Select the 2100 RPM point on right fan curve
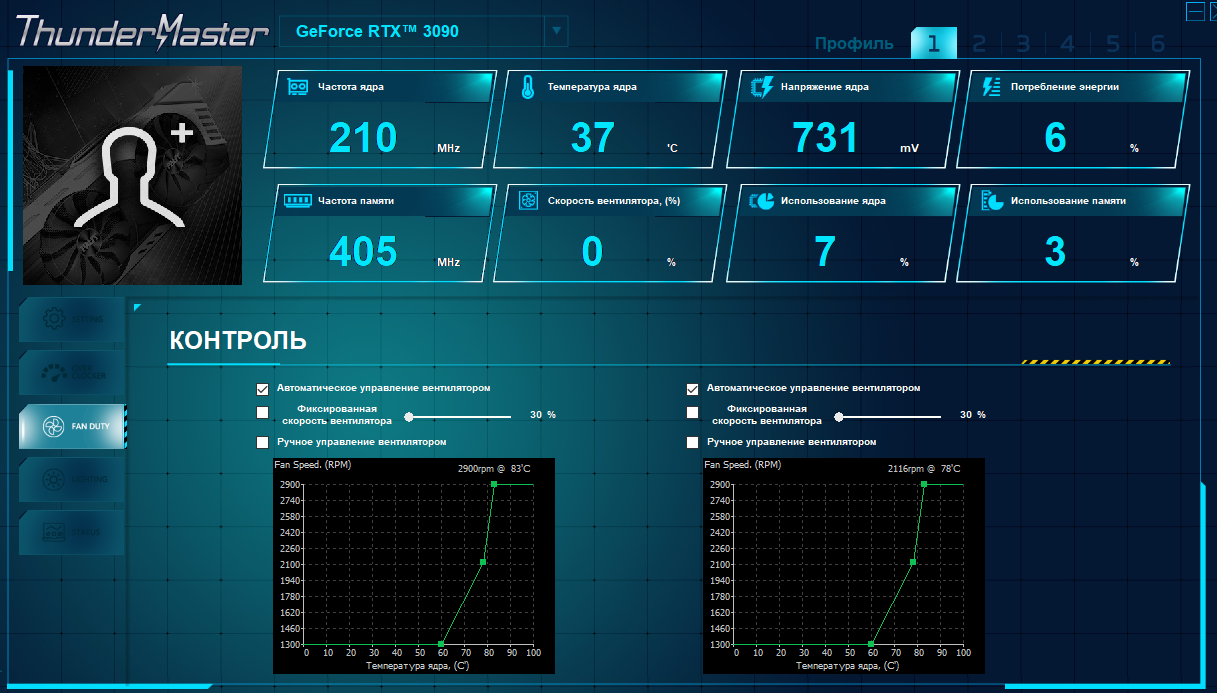 click(x=913, y=562)
